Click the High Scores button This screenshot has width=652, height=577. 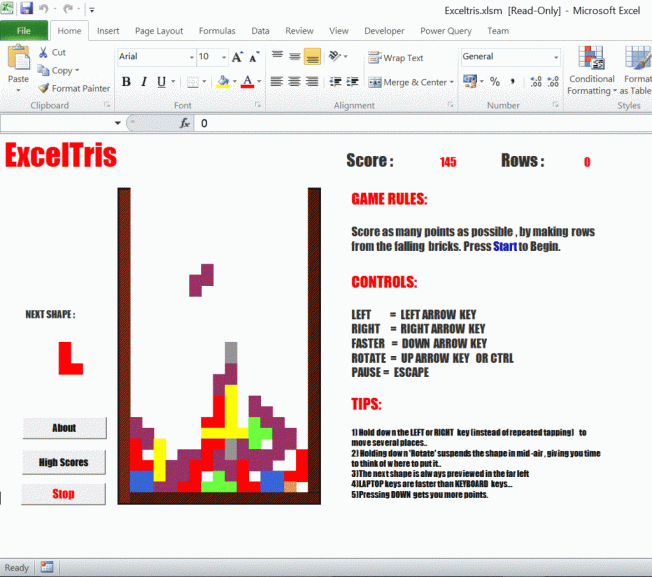(64, 462)
